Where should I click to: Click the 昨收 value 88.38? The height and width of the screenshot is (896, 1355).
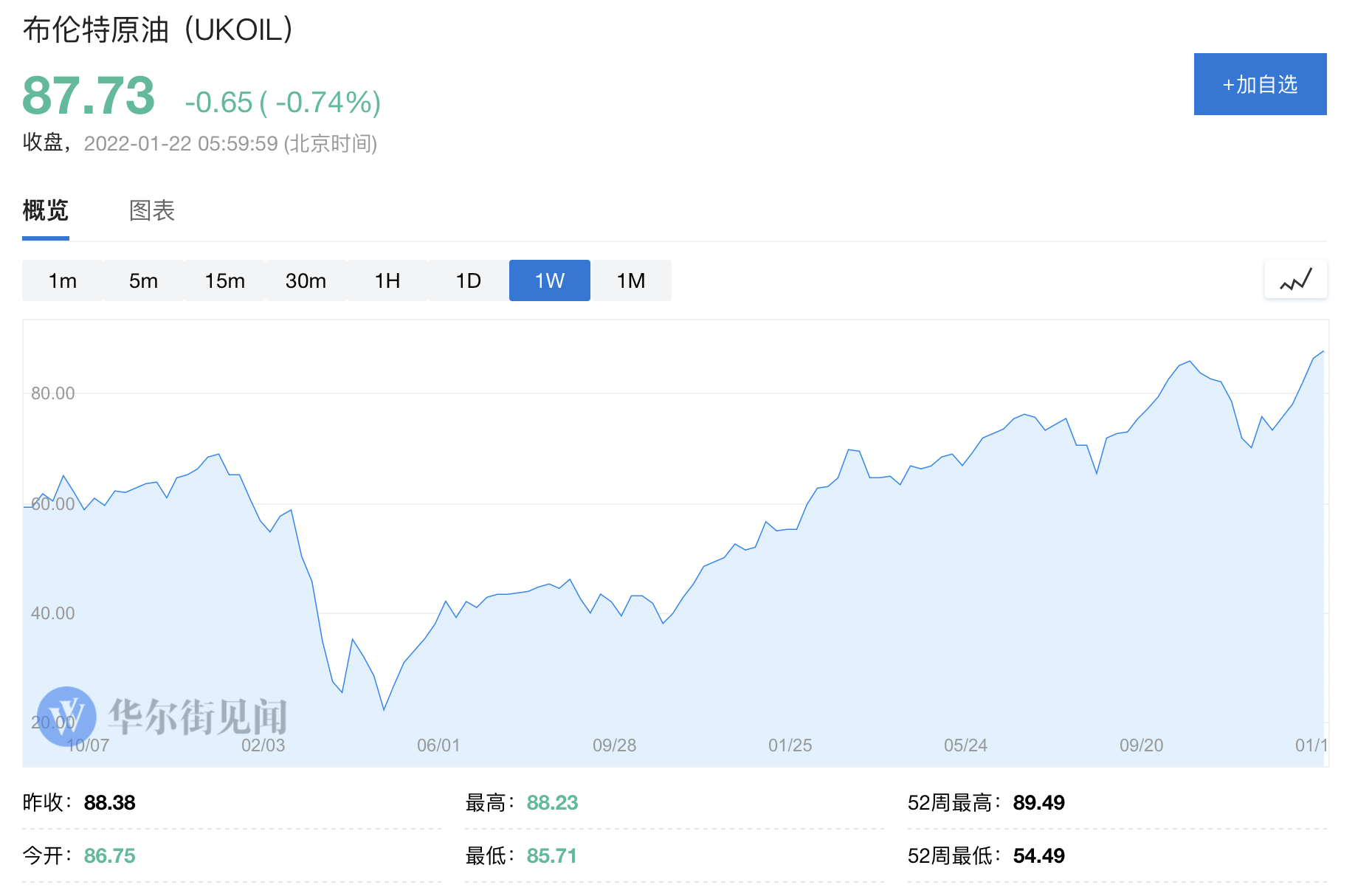(x=110, y=802)
